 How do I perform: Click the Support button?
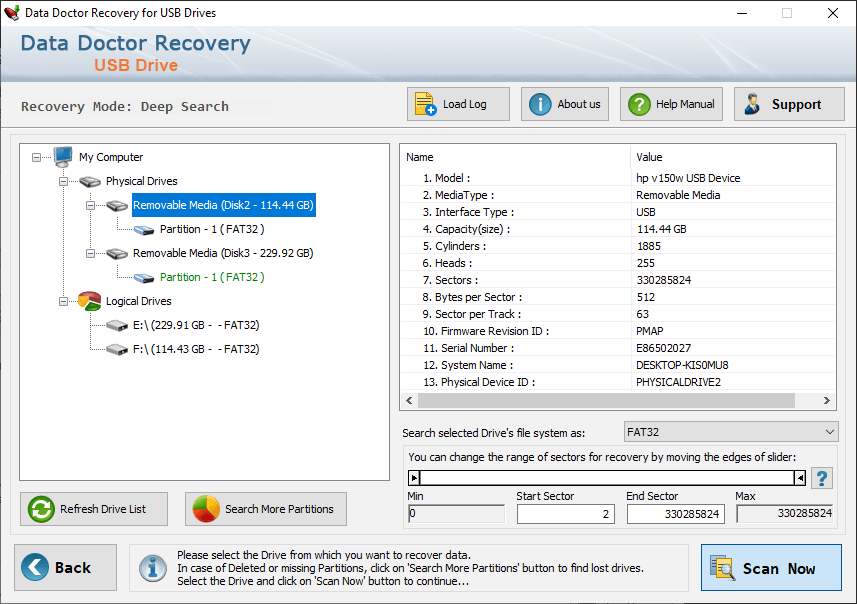coord(789,104)
